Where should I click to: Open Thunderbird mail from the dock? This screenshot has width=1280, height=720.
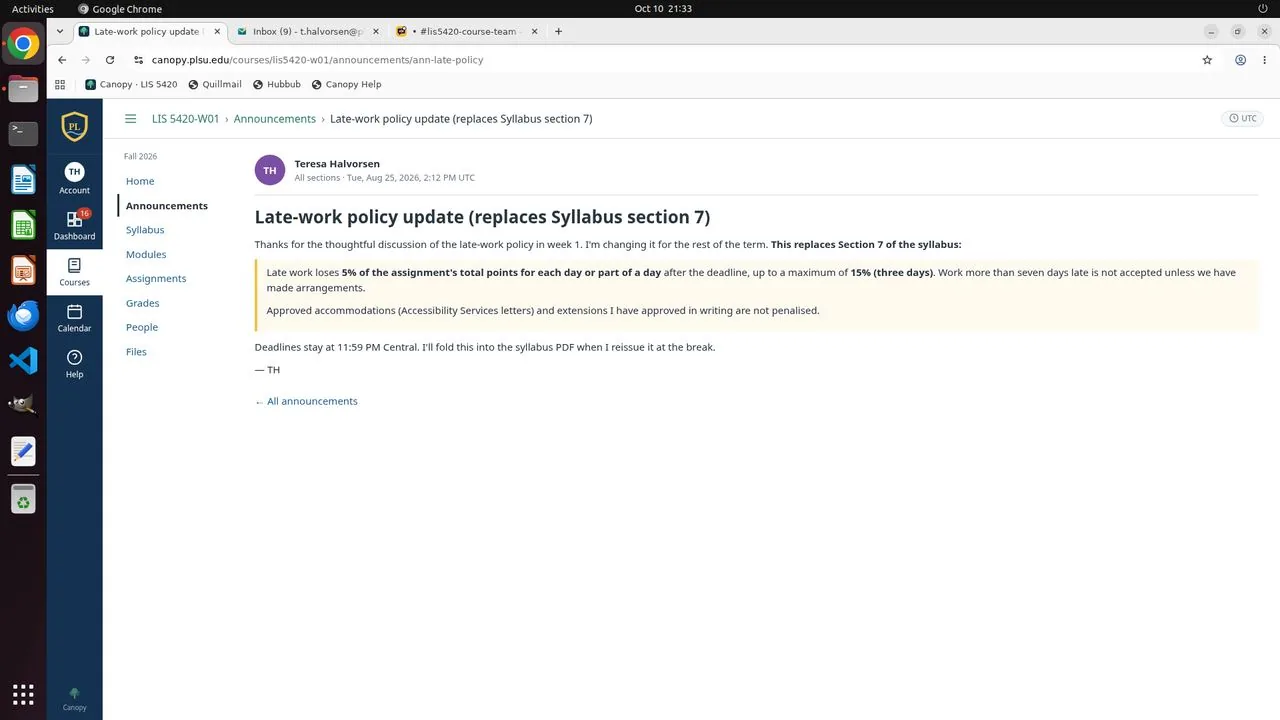tap(23, 316)
